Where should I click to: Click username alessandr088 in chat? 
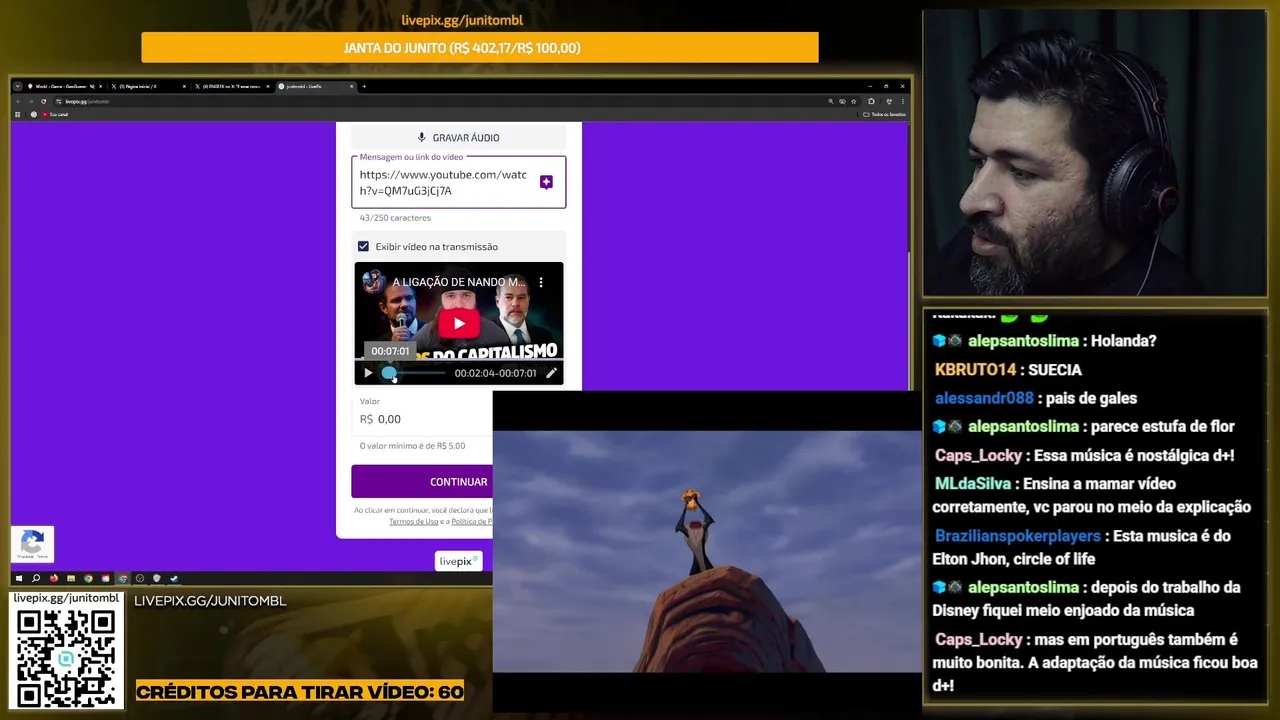coord(984,398)
